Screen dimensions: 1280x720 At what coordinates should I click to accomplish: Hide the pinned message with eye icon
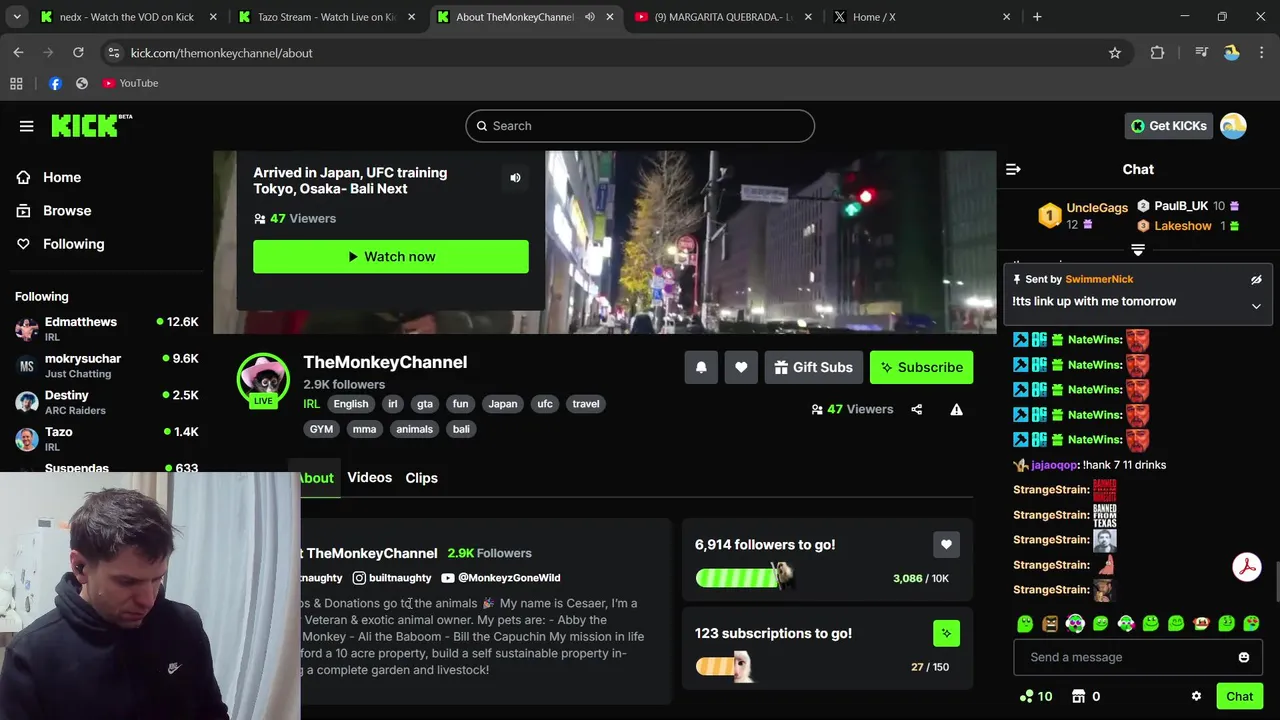1256,280
